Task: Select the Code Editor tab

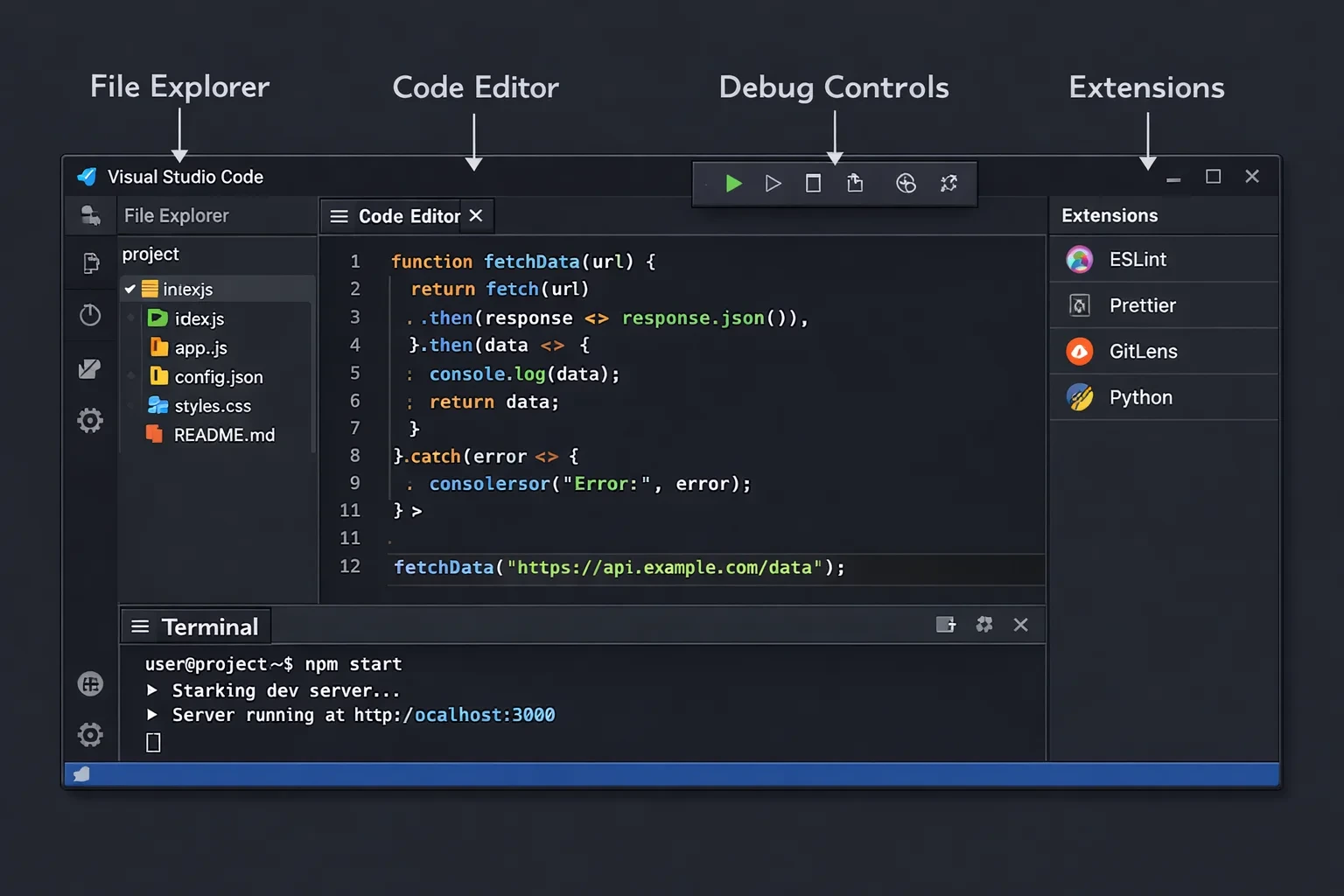Action: pos(407,216)
